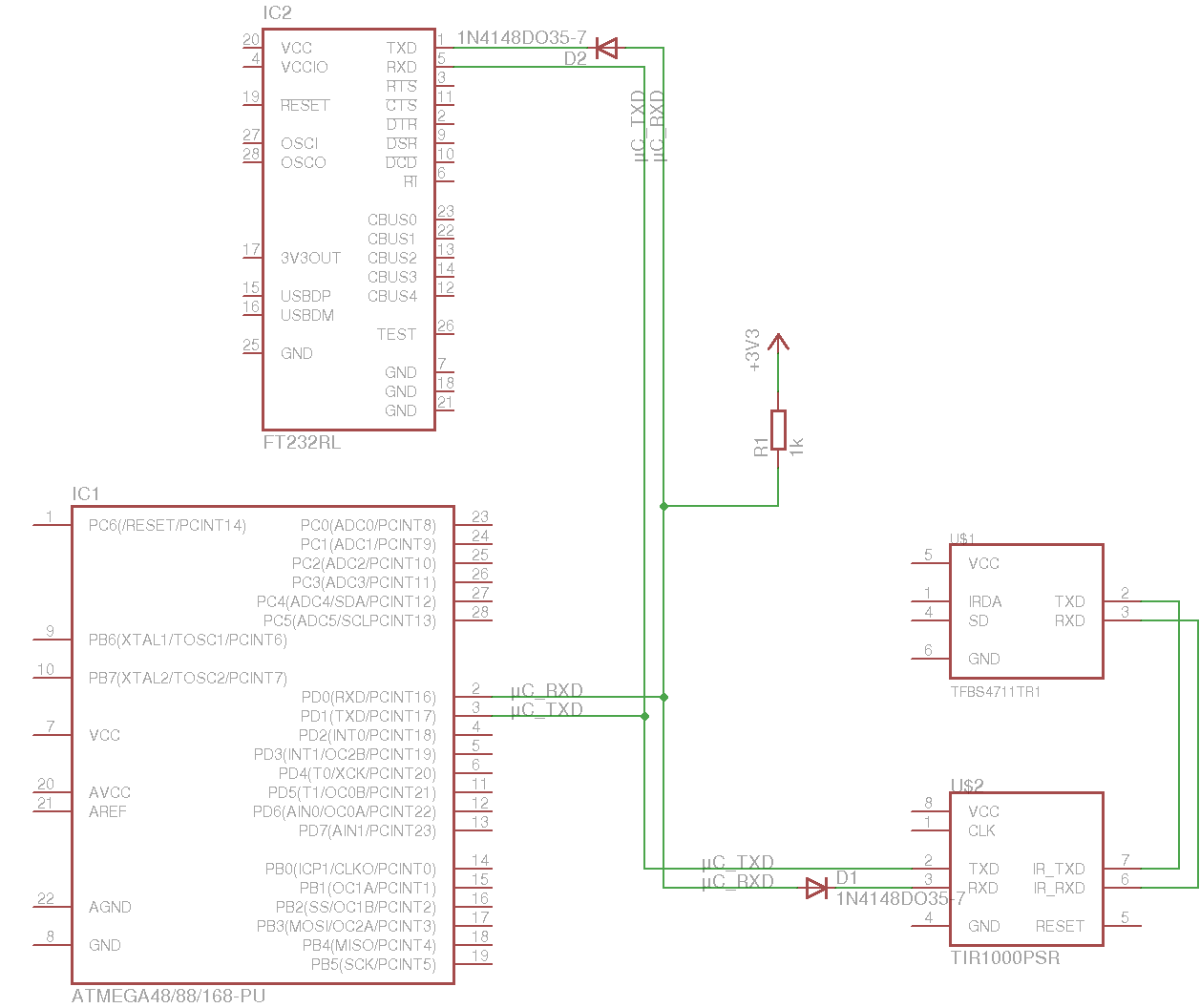The image size is (1200, 1008).
Task: Click the TIR1000PSR part label
Action: (x=1005, y=957)
